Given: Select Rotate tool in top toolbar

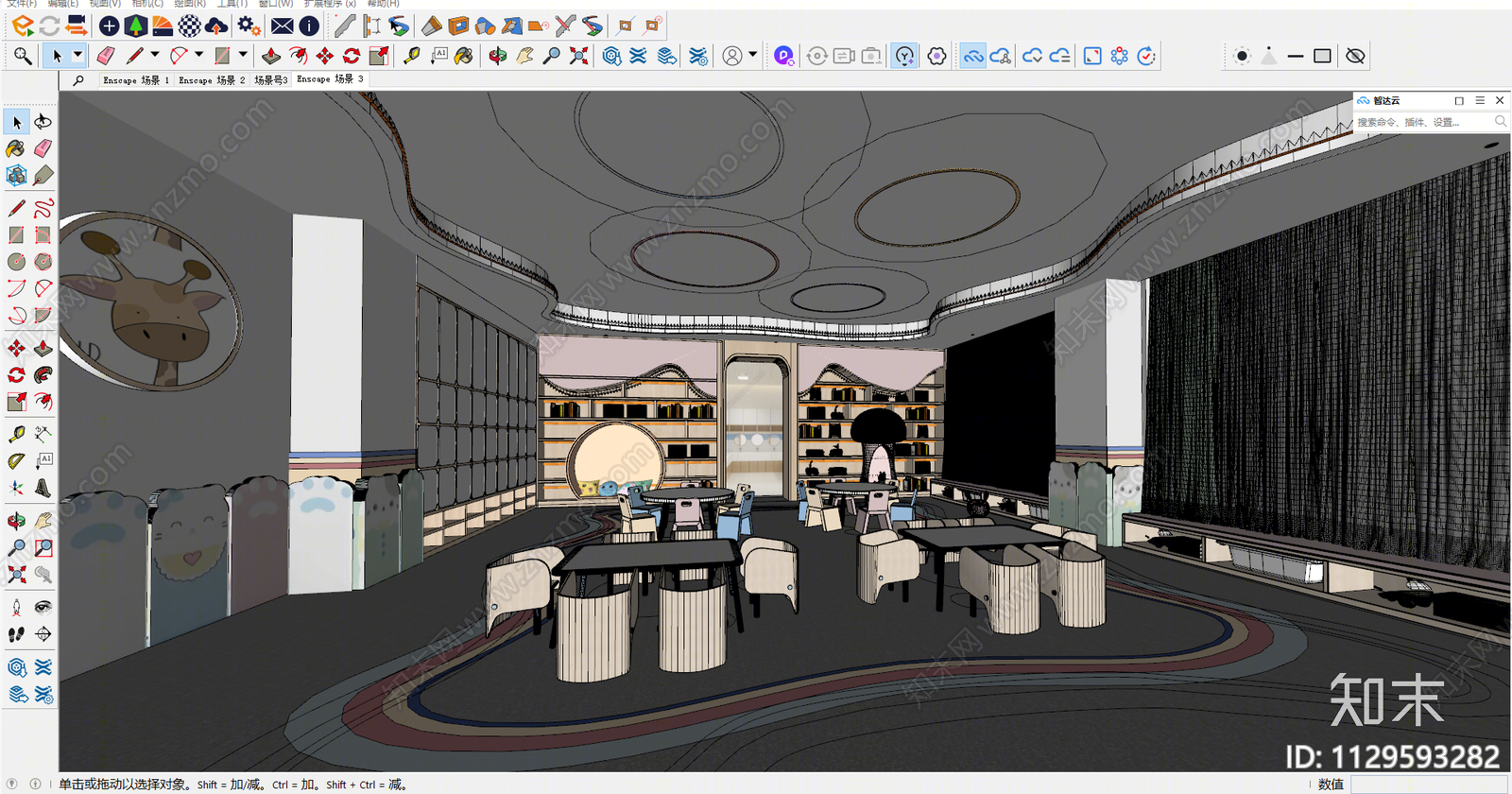Looking at the screenshot, I should (x=352, y=56).
